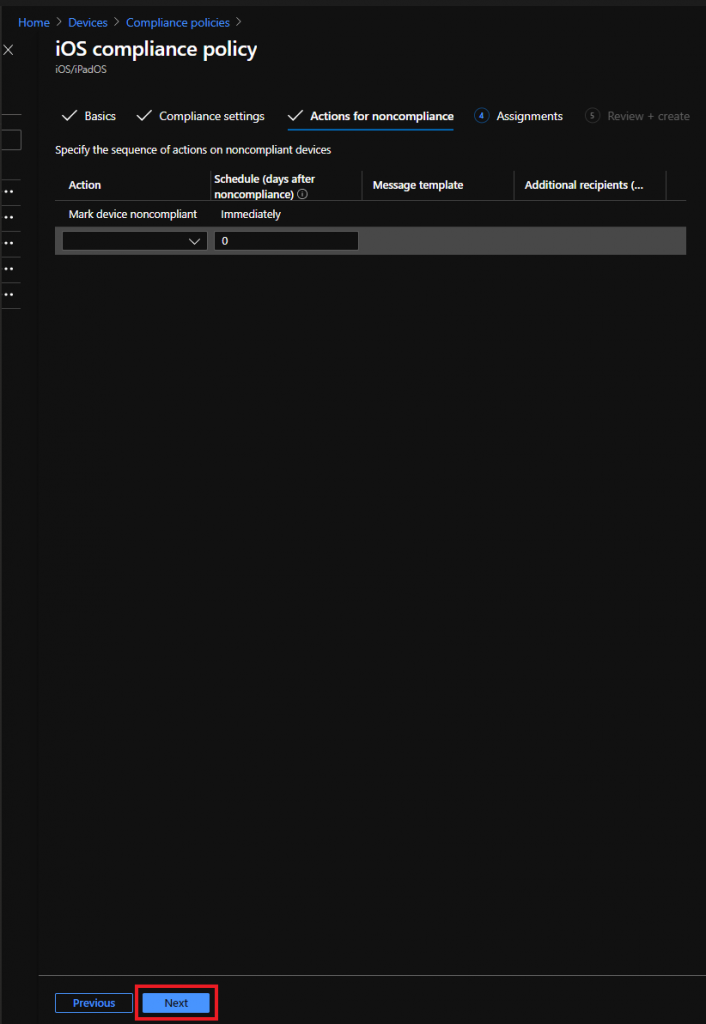Image resolution: width=706 pixels, height=1024 pixels.
Task: Click the info icon beside Schedule header
Action: click(302, 194)
